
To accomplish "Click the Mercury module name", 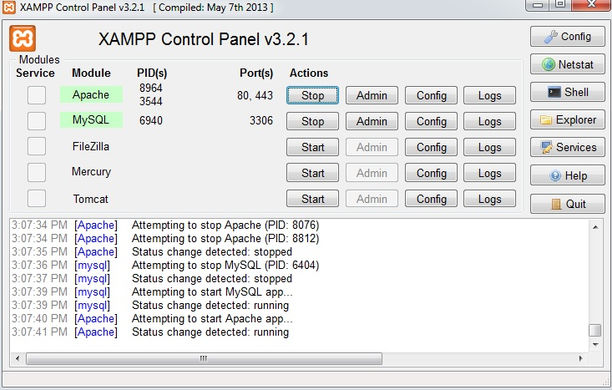I will (91, 172).
